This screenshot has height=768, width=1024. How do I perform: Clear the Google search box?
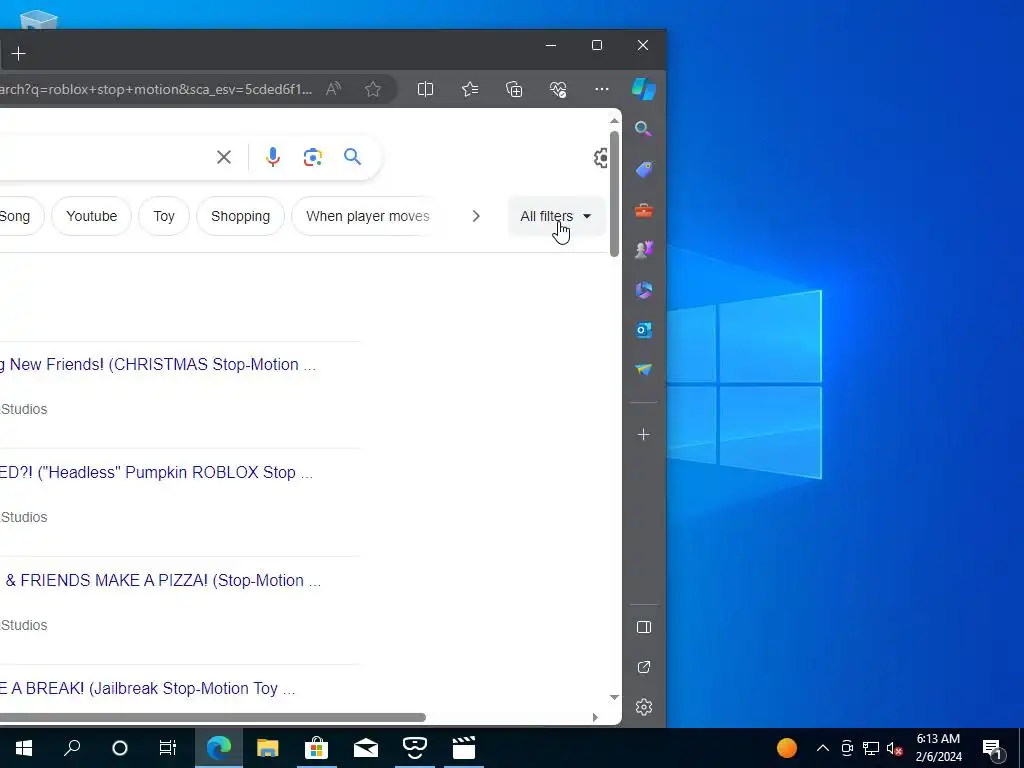[x=223, y=157]
